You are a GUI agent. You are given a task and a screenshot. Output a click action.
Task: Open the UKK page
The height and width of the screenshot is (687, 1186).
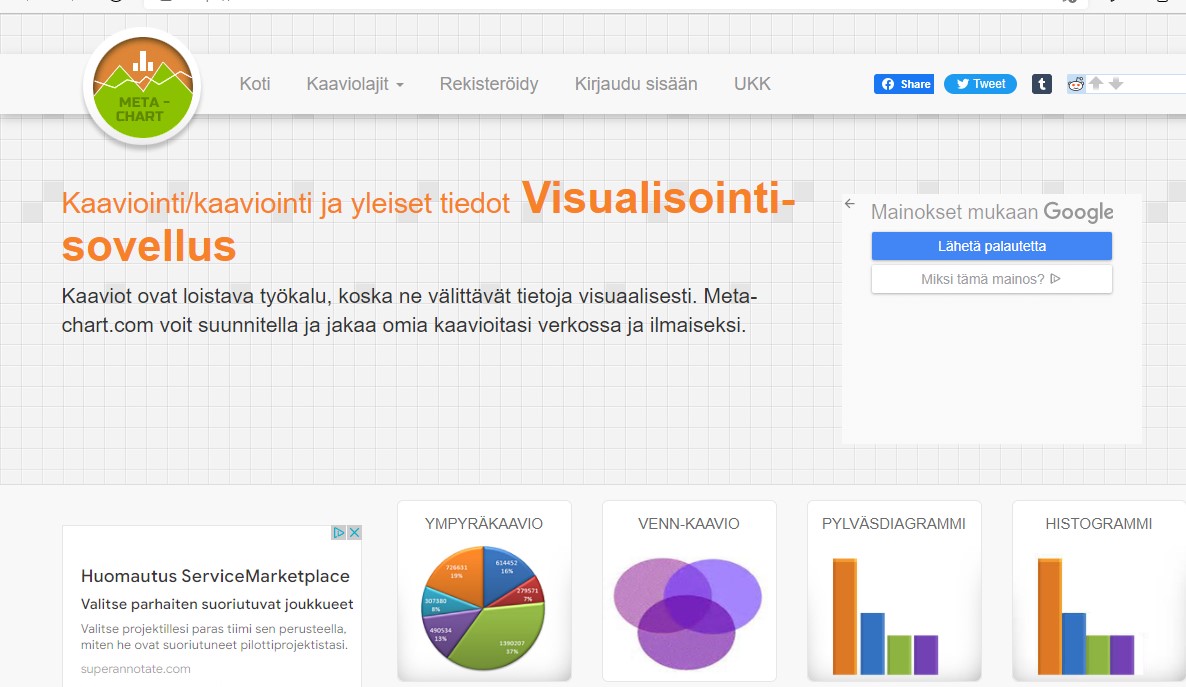(752, 84)
